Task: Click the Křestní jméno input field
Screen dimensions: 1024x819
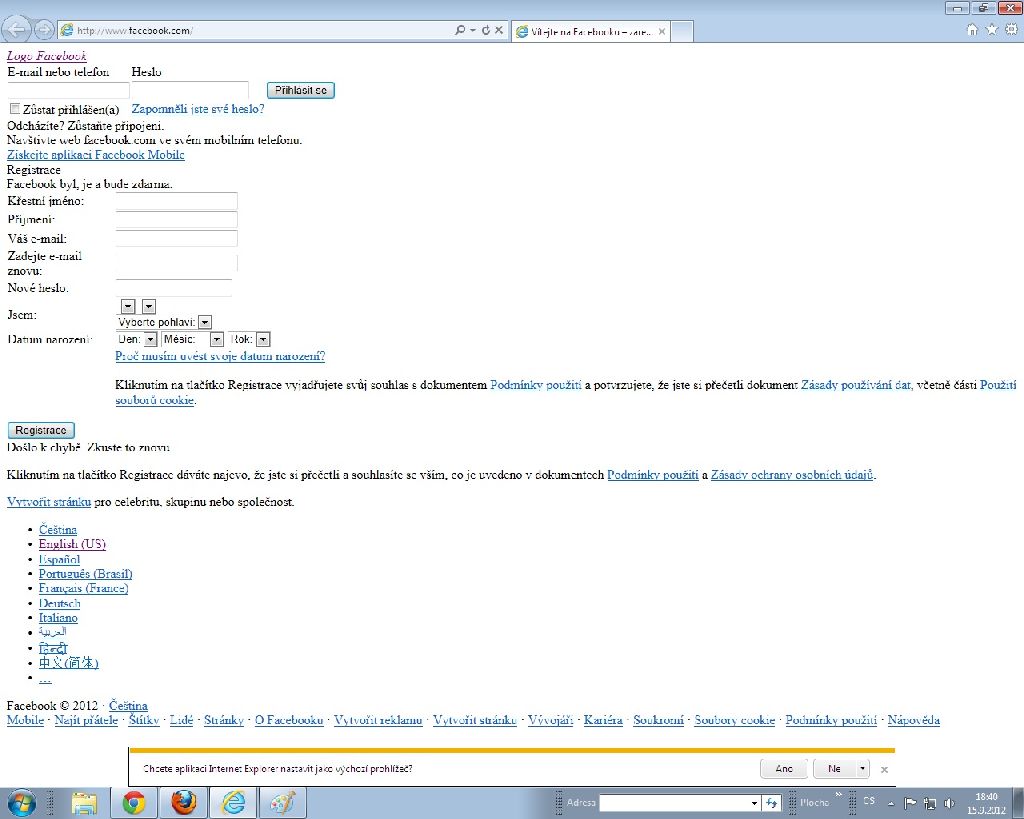Action: [176, 201]
